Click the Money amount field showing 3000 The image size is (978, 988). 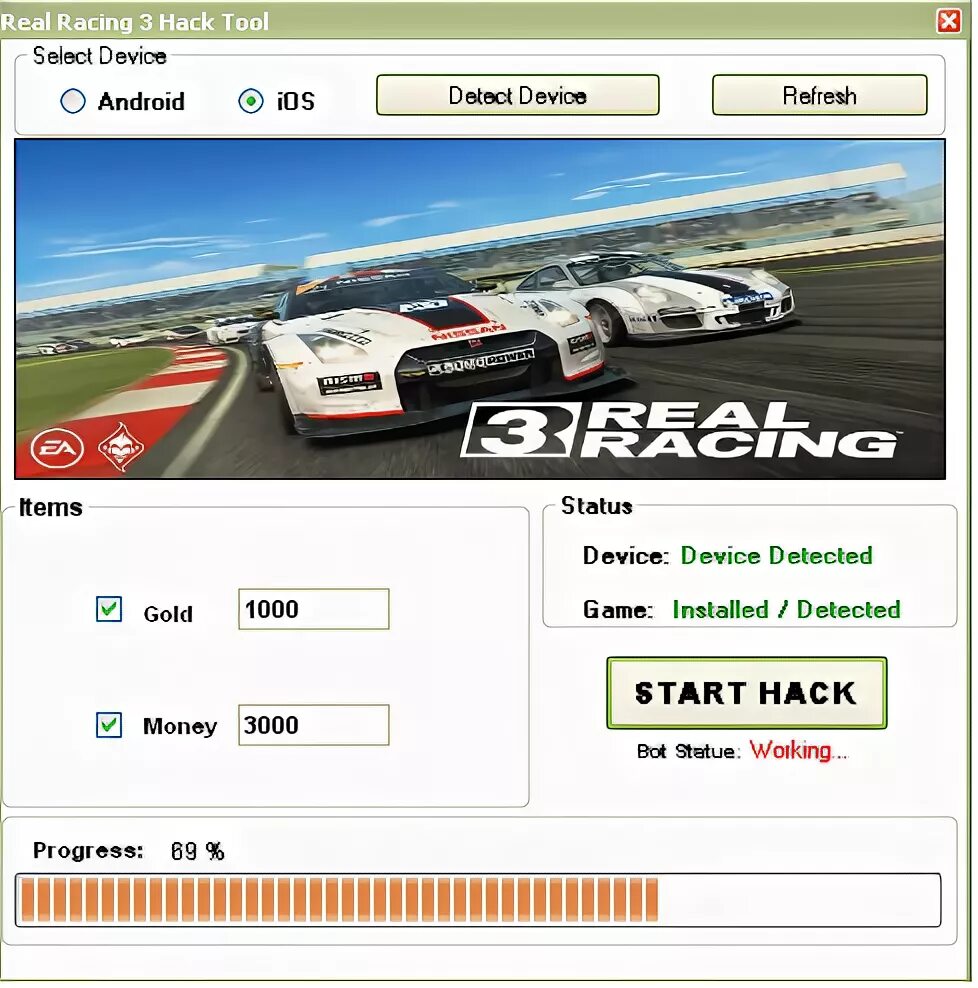pyautogui.click(x=312, y=725)
